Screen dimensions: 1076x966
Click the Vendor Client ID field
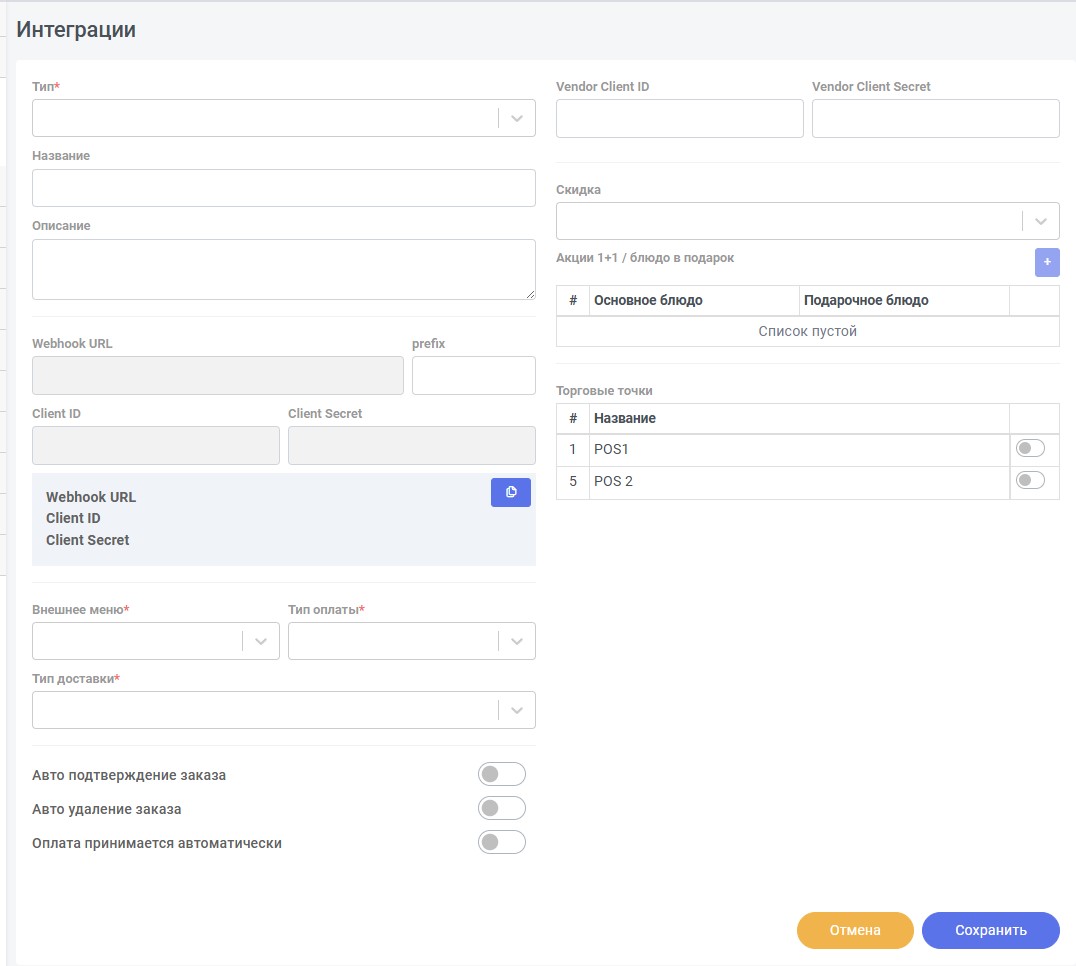pos(679,118)
